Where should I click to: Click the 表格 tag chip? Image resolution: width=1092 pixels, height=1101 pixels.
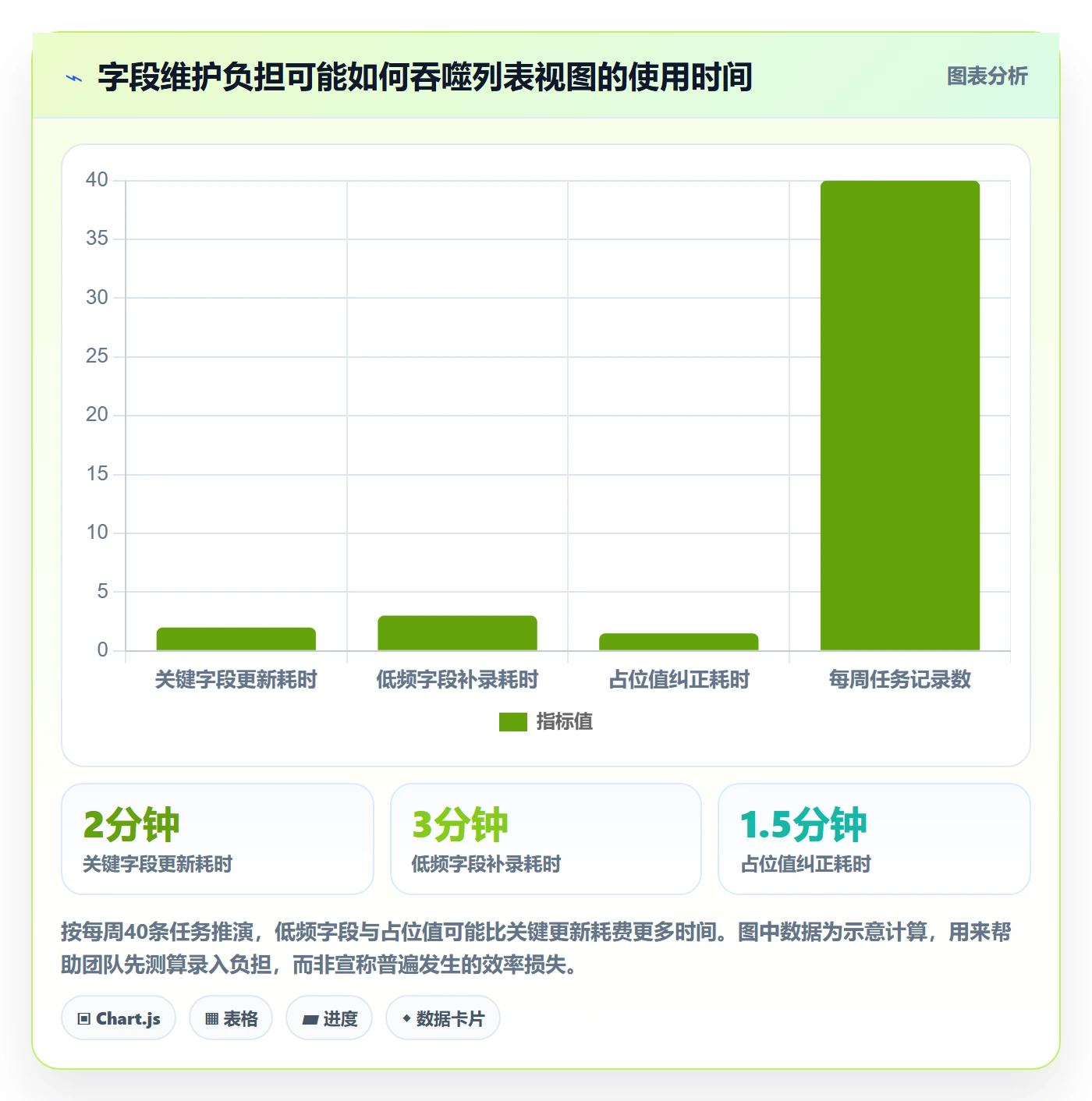pos(231,1018)
